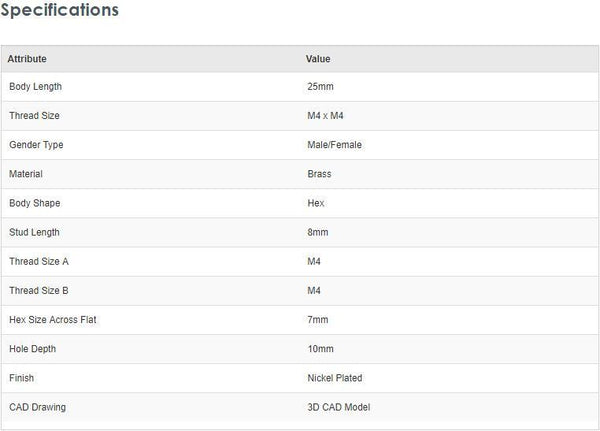Select the 7mm hex size value
Screen dimensions: 600x431
coord(318,320)
